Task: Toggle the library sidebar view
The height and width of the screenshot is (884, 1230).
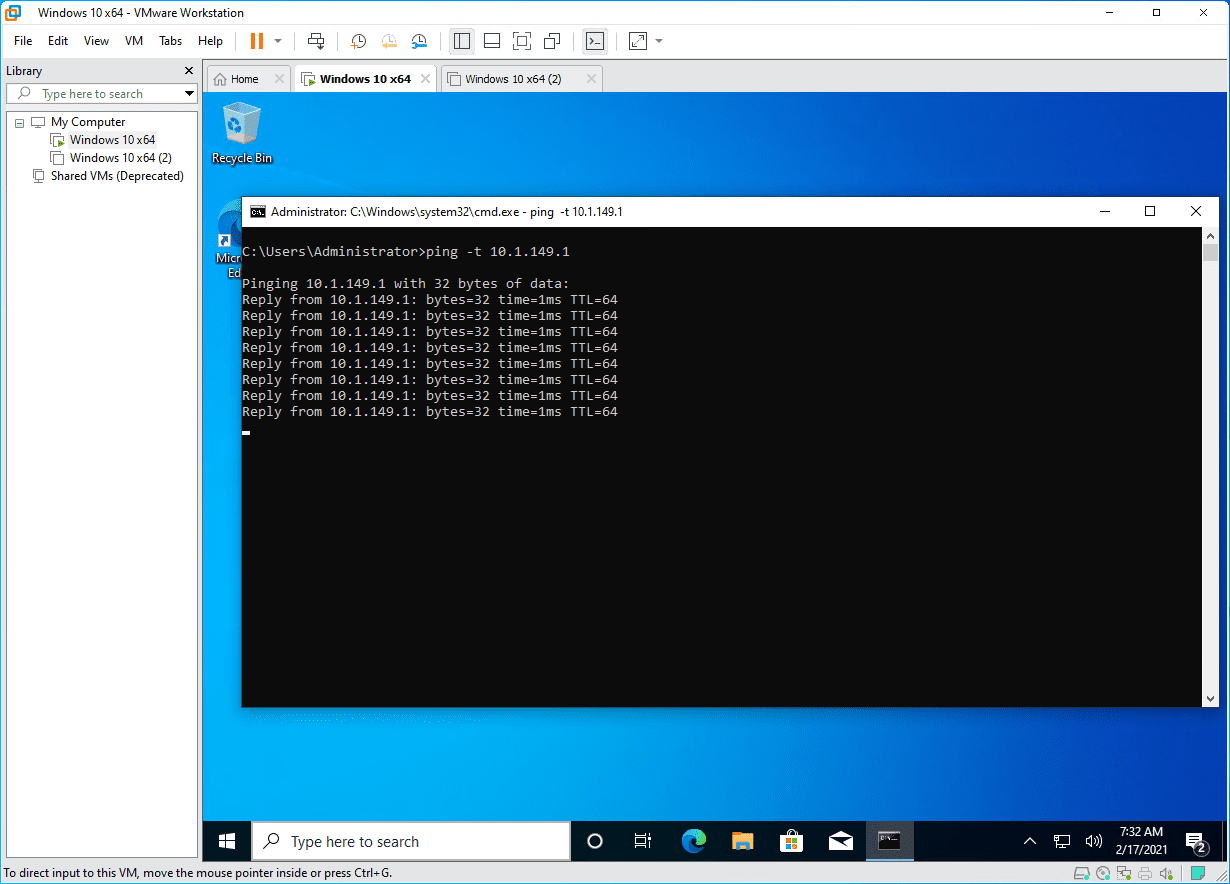Action: (461, 41)
